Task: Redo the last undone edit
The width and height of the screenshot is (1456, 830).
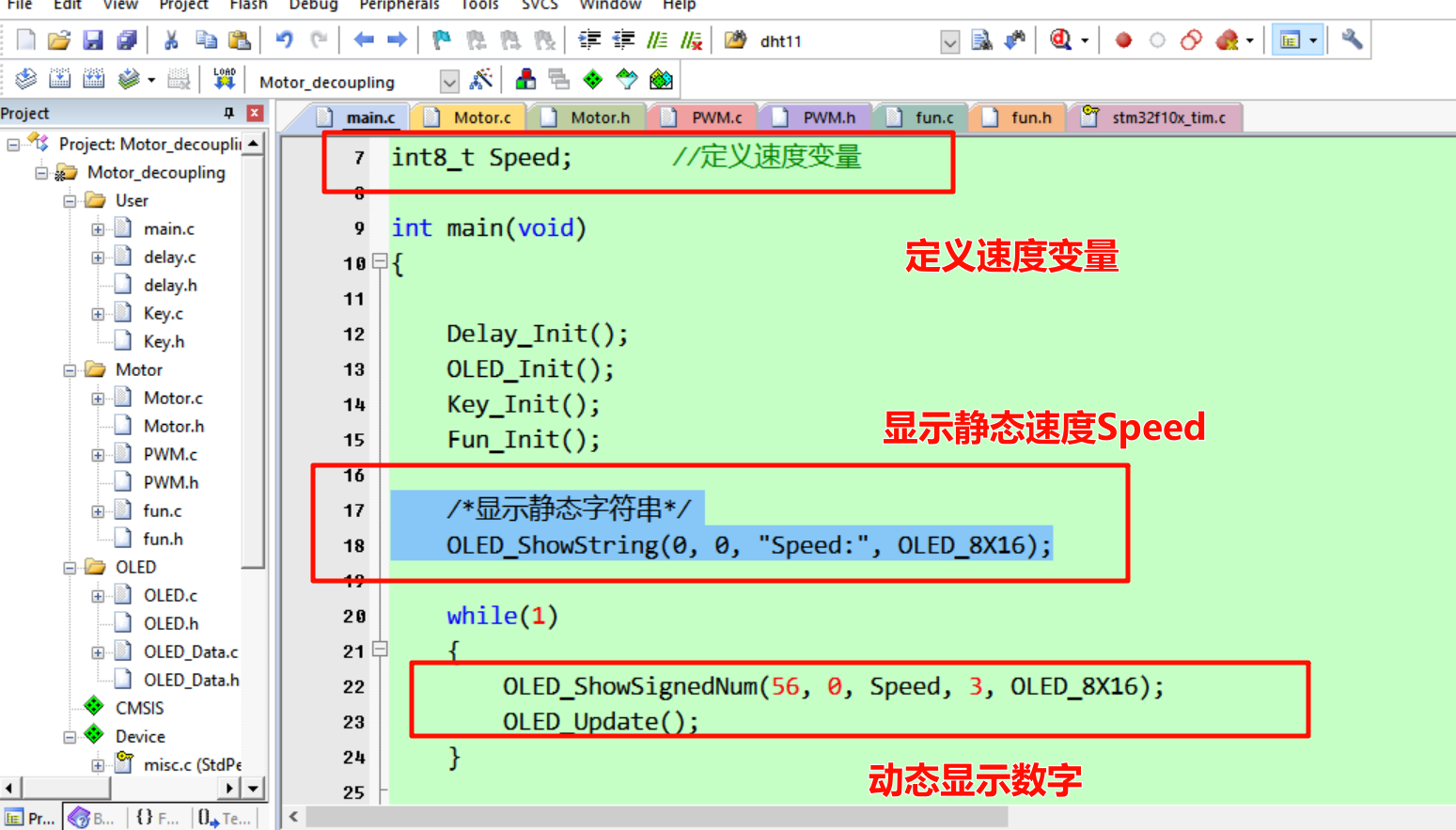Action: tap(319, 40)
